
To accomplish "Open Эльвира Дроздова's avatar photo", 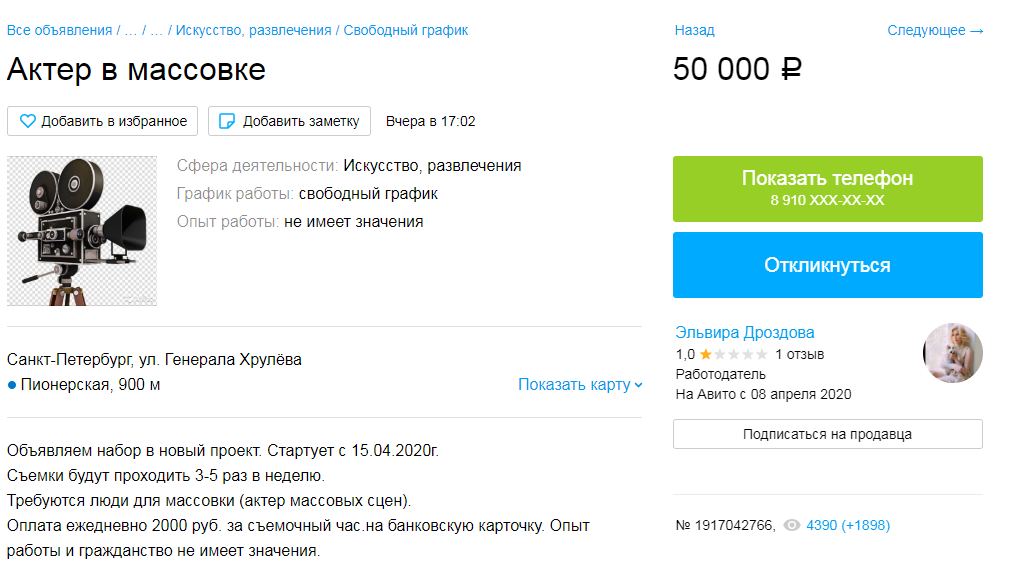I will pos(952,353).
